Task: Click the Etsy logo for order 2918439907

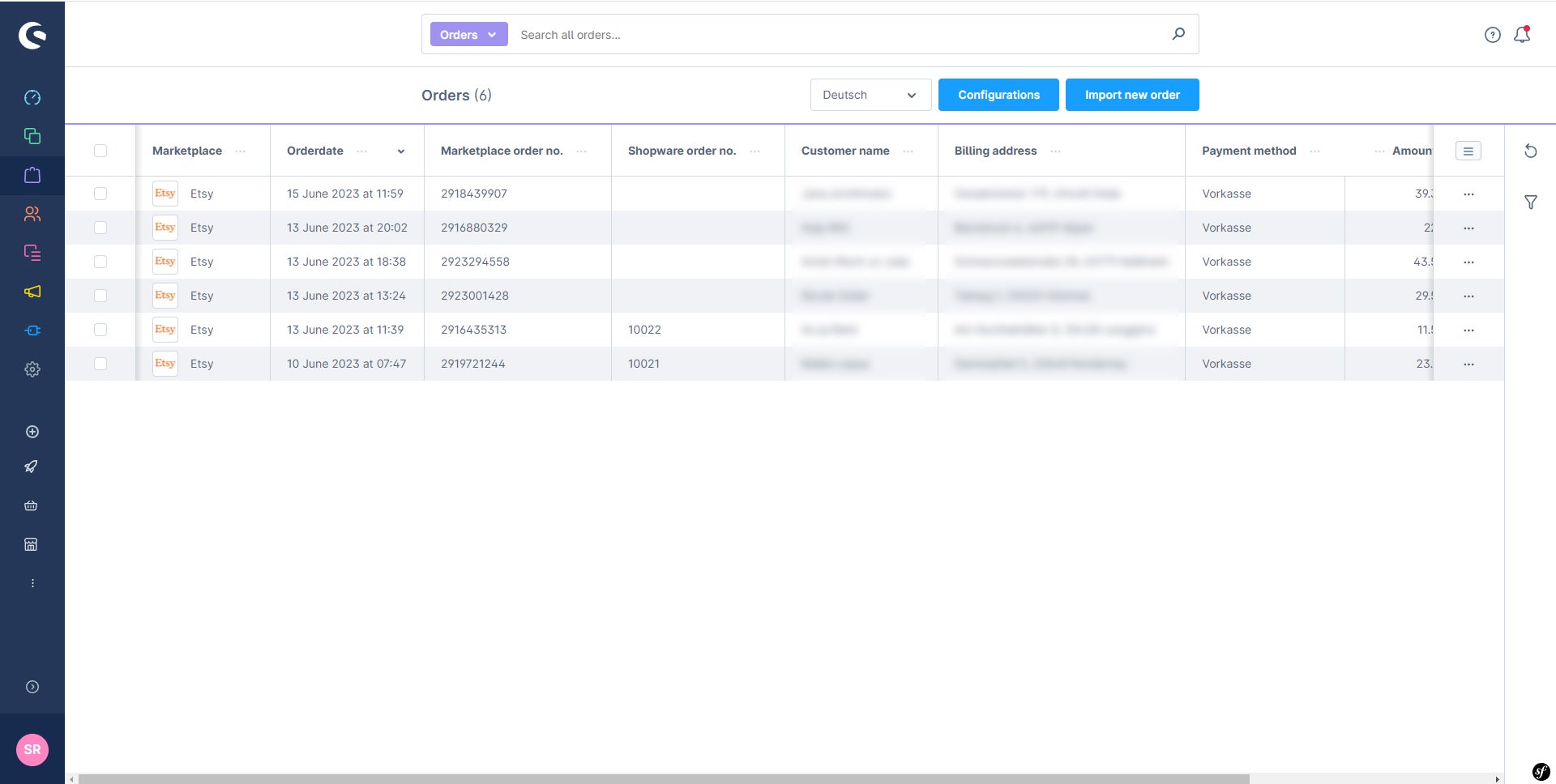Action: 165,194
